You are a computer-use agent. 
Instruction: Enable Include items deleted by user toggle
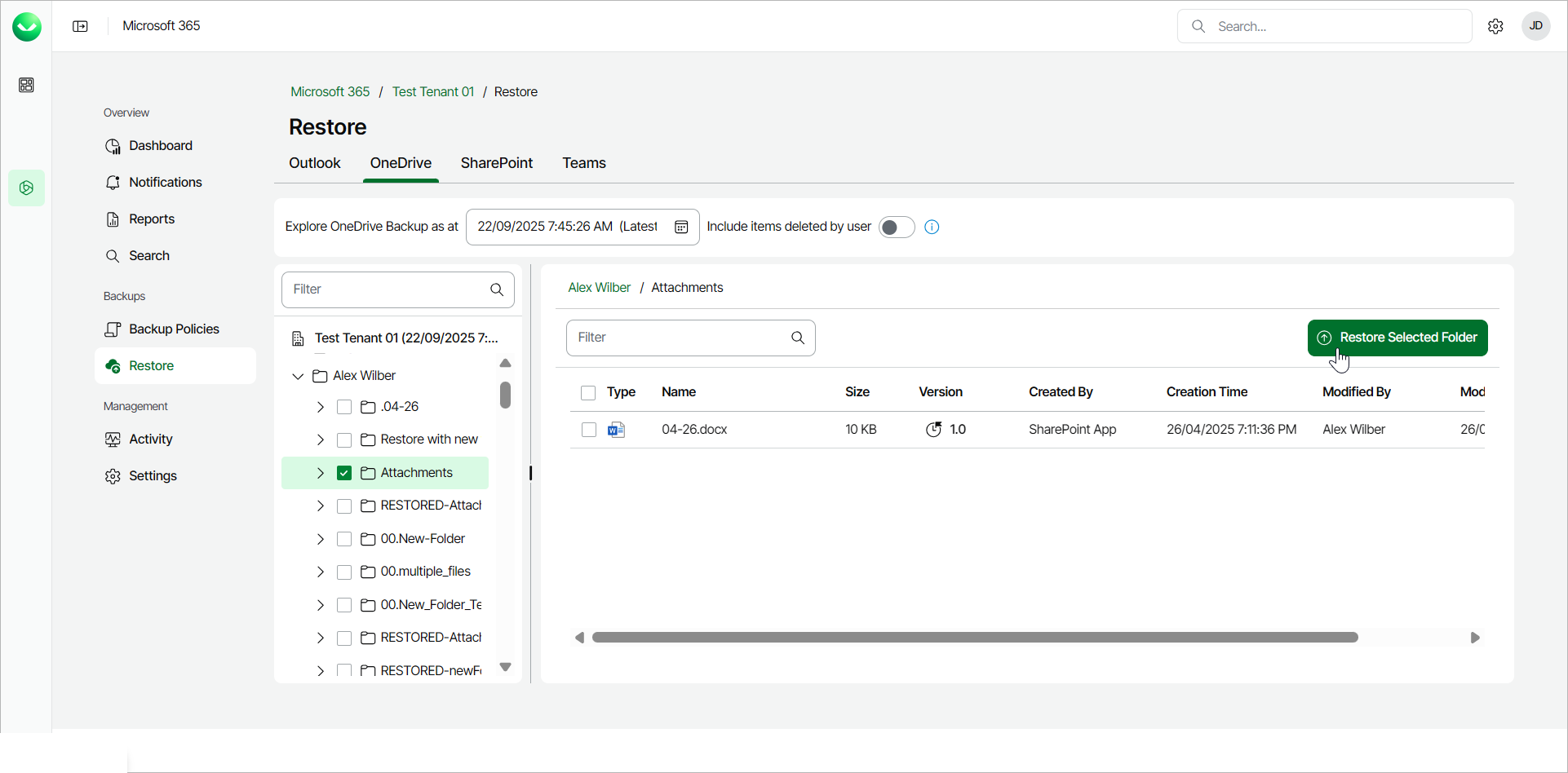[x=896, y=227]
